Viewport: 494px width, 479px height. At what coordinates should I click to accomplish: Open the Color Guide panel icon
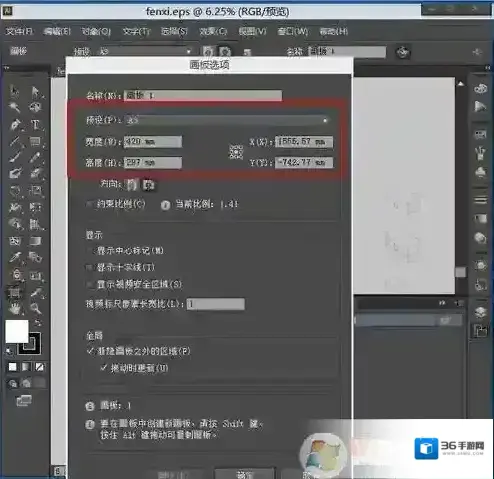click(x=480, y=107)
